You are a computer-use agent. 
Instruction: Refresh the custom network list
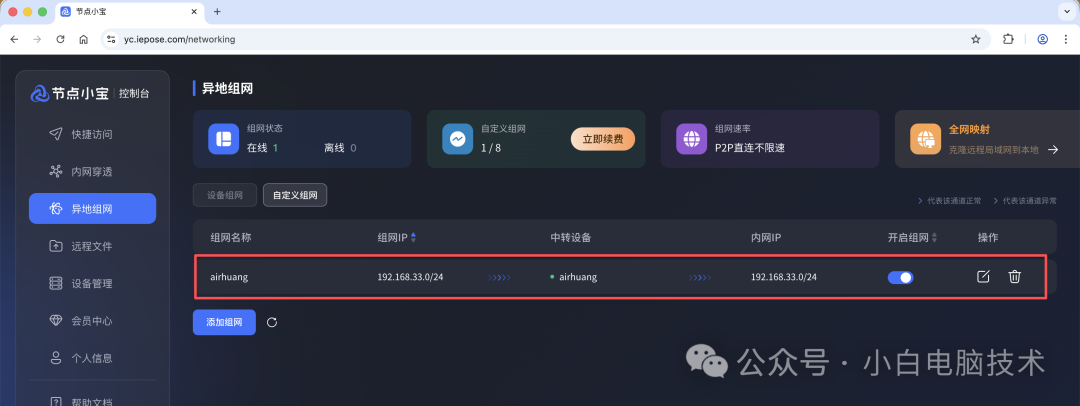pyautogui.click(x=272, y=322)
